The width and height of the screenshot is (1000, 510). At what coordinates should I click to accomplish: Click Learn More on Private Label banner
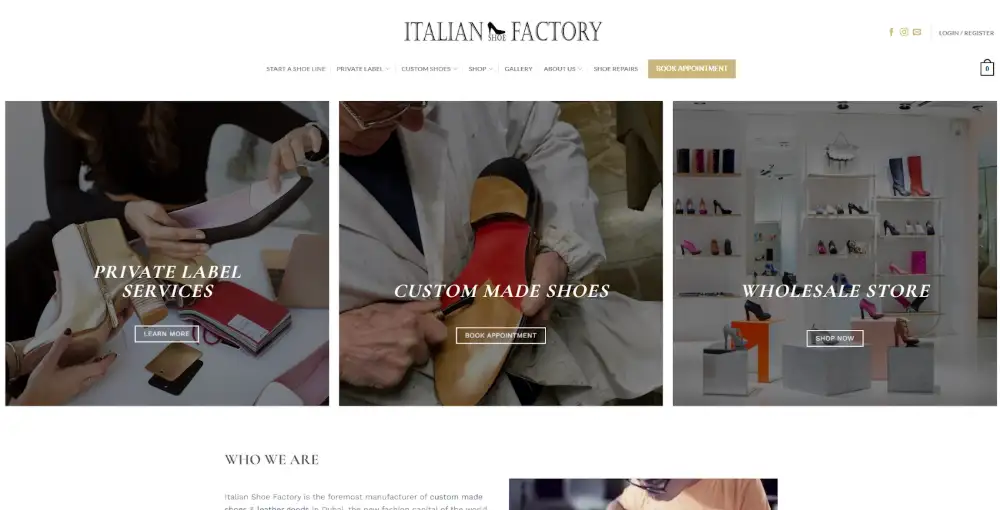(x=166, y=333)
